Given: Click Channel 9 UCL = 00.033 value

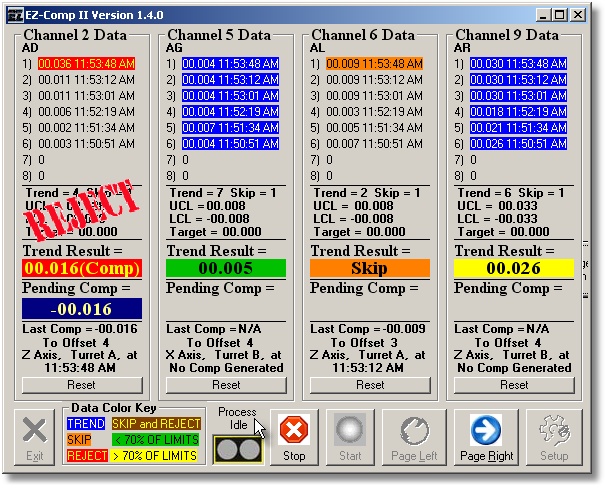Looking at the screenshot, I should (497, 206).
